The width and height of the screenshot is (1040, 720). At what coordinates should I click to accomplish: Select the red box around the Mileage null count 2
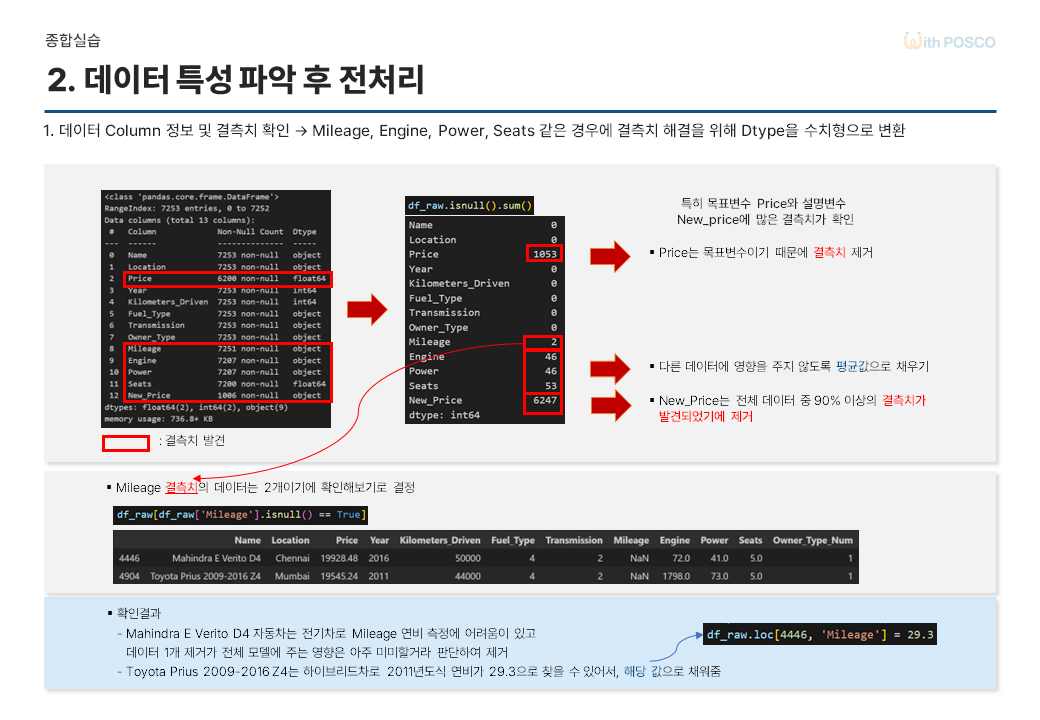pos(546,341)
